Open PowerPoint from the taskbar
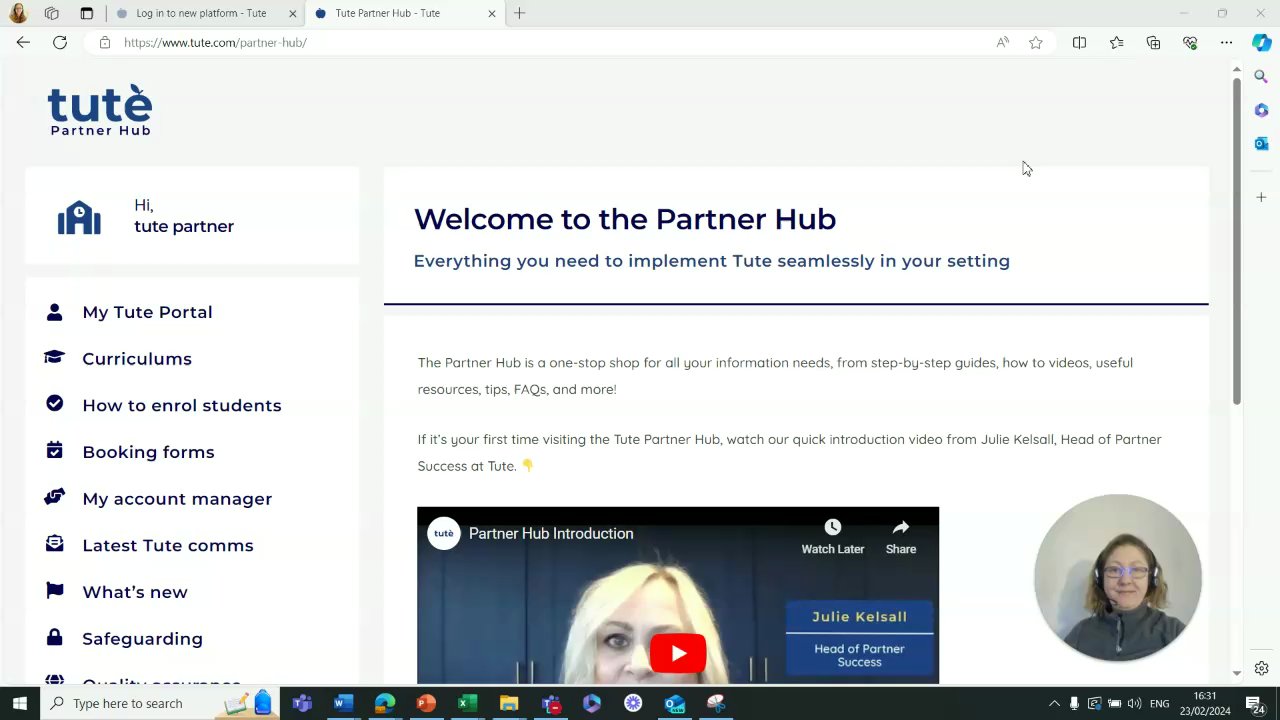Image resolution: width=1280 pixels, height=720 pixels. 426,703
